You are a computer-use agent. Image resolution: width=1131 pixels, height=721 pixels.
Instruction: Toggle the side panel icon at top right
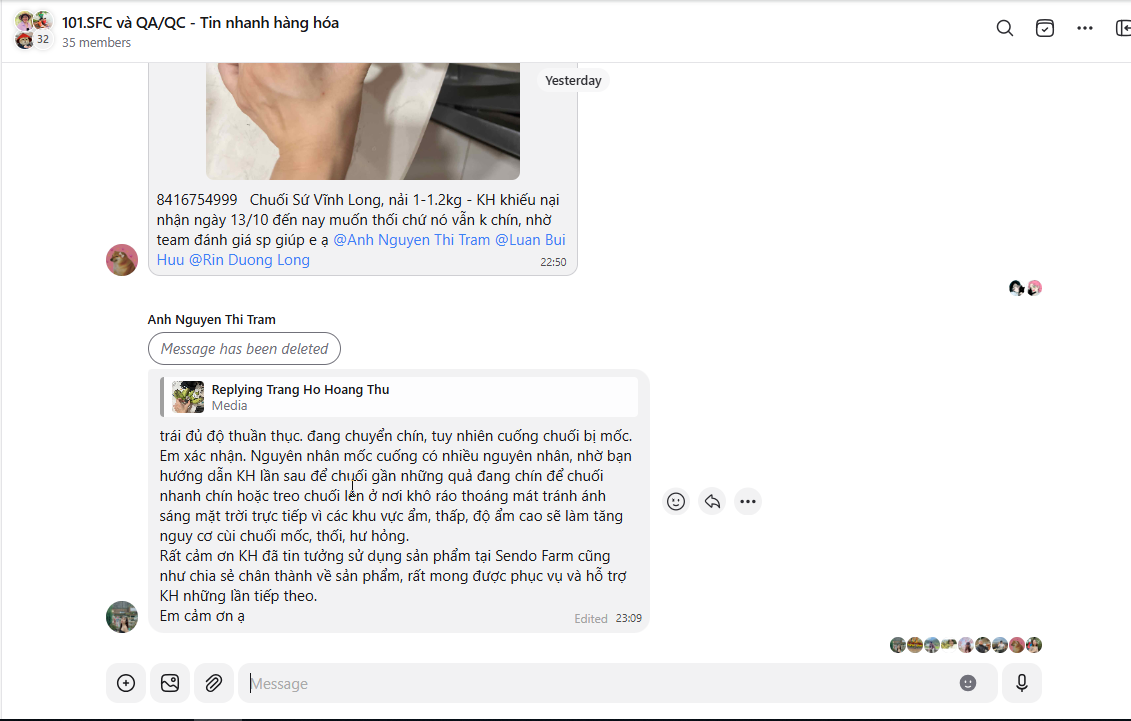point(1123,28)
